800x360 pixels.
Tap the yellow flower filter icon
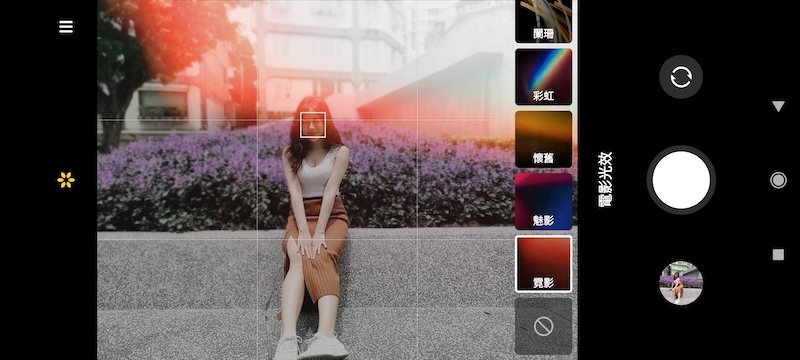coord(66,180)
